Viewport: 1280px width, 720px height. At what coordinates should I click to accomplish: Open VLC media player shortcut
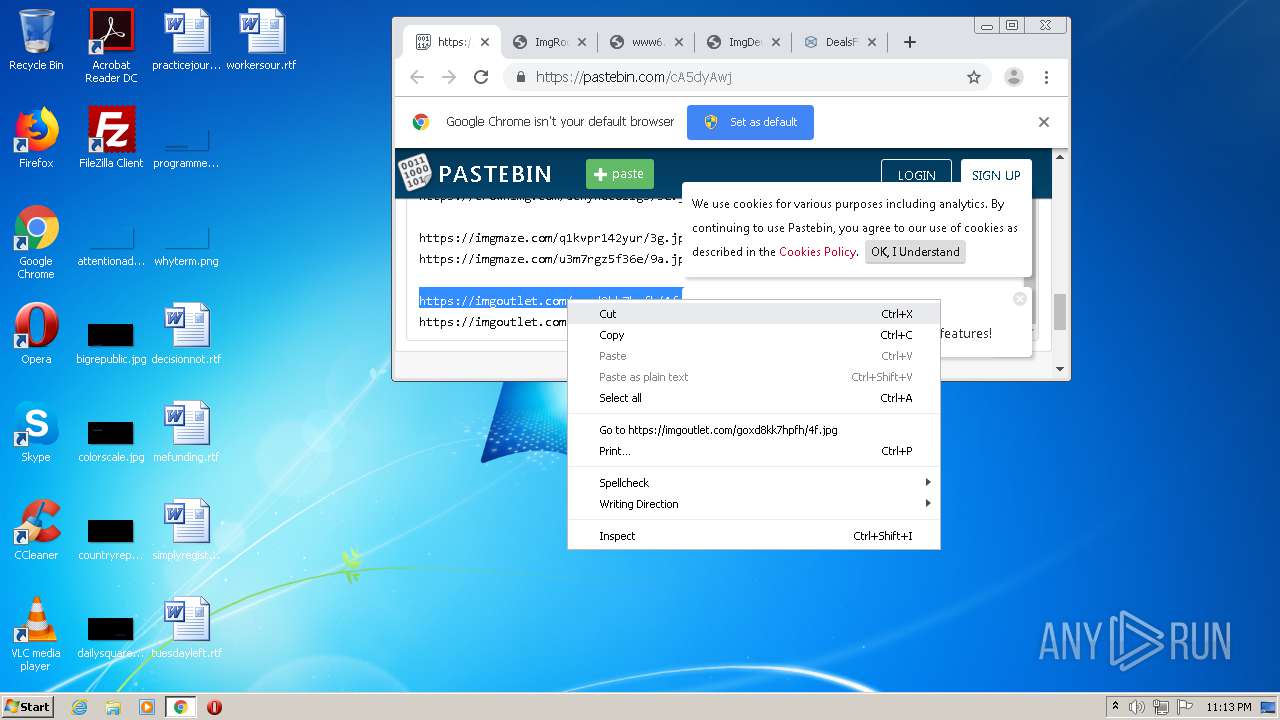tap(36, 634)
